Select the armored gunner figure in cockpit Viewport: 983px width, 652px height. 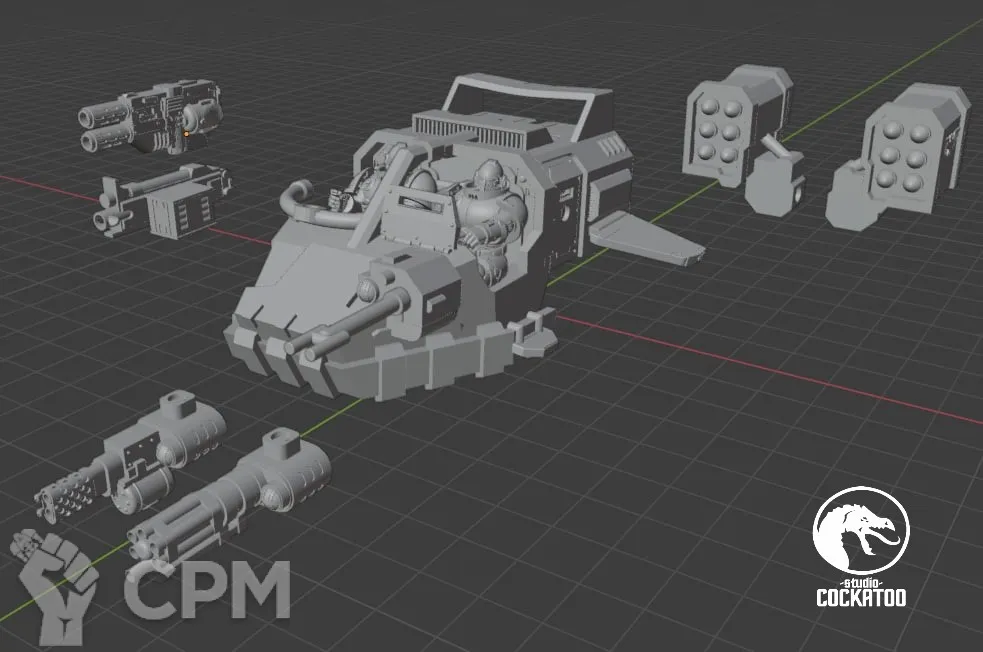[490, 212]
